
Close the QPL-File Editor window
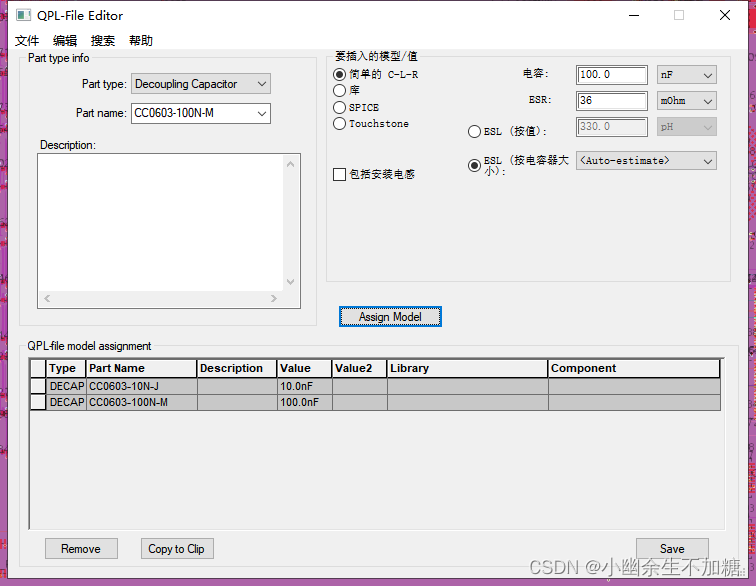click(725, 15)
